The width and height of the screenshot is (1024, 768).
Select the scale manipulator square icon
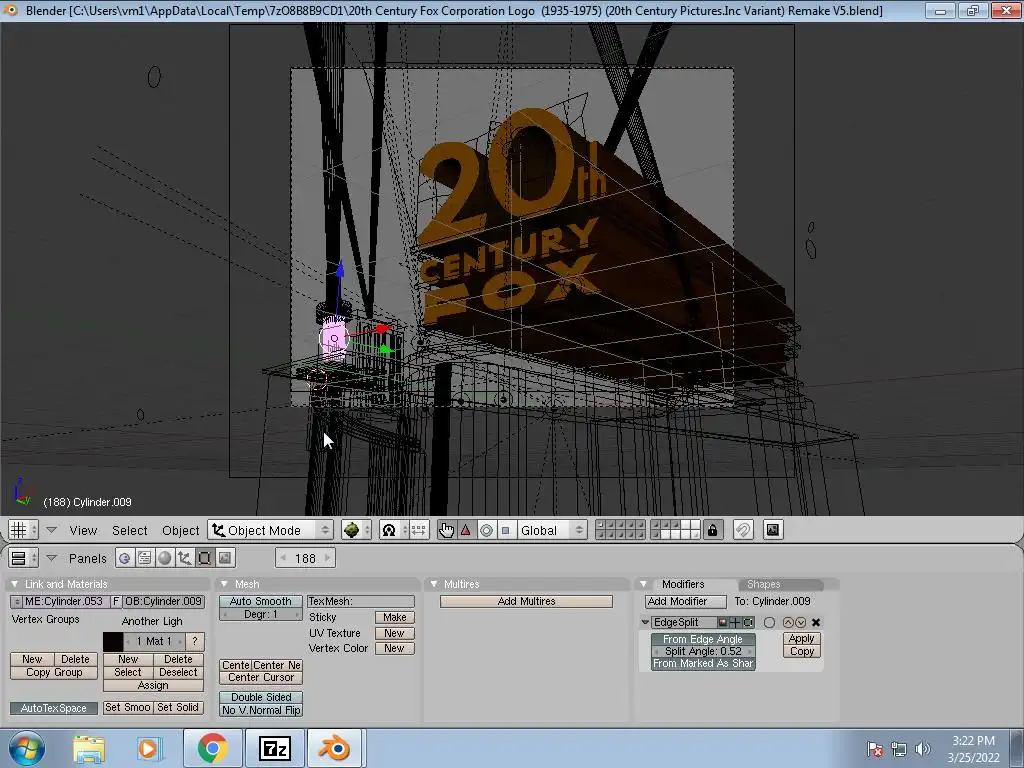pyautogui.click(x=505, y=530)
